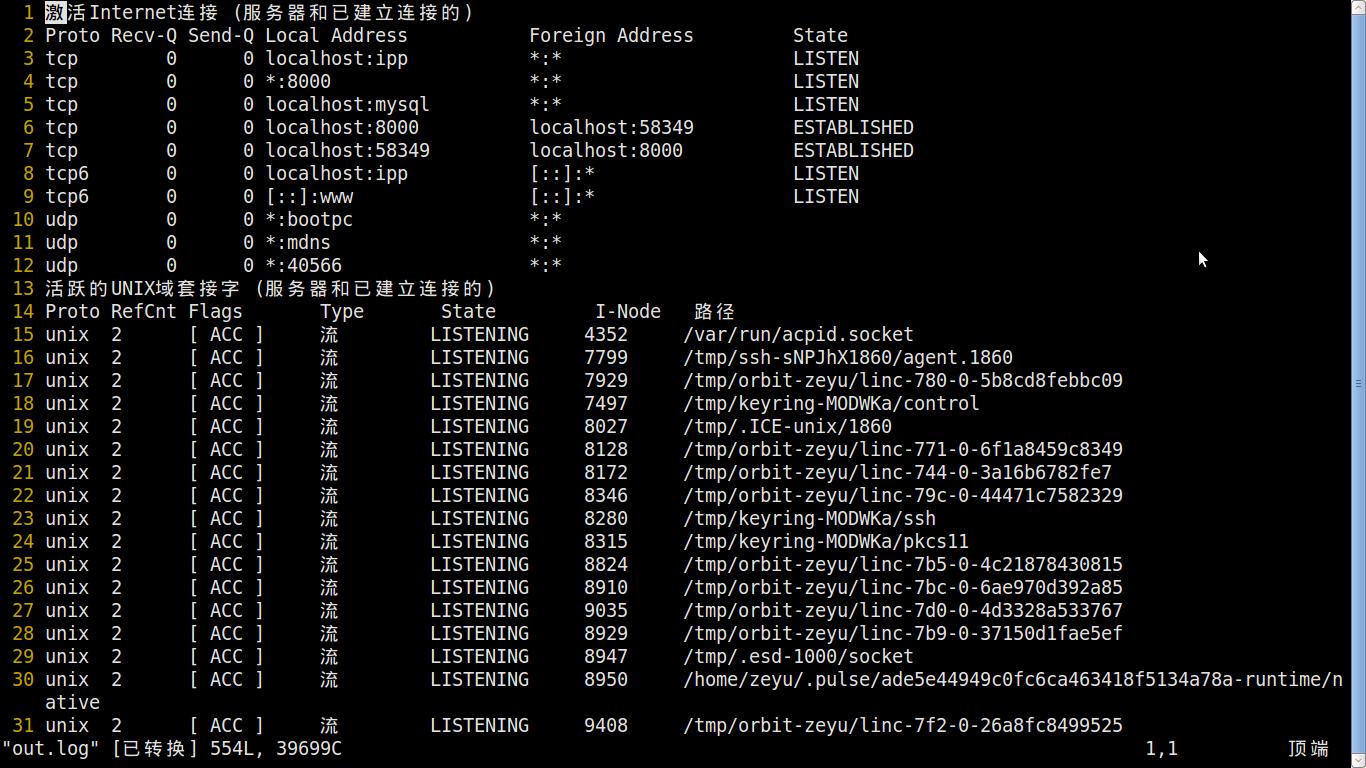Click localhost:58349 in foreign address column
Screen dimensions: 1366x768
pyautogui.click(x=611, y=127)
